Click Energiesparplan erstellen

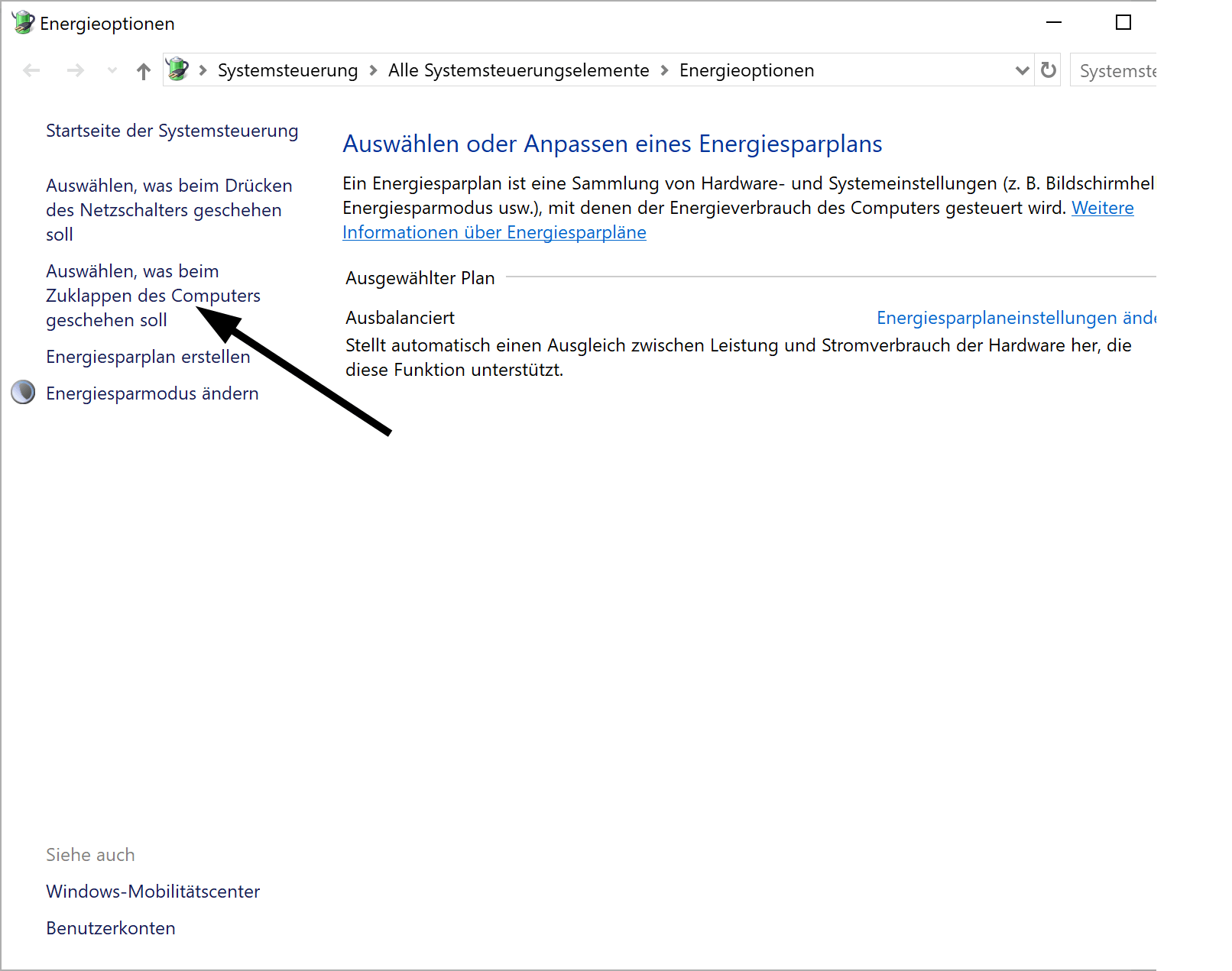click(148, 356)
